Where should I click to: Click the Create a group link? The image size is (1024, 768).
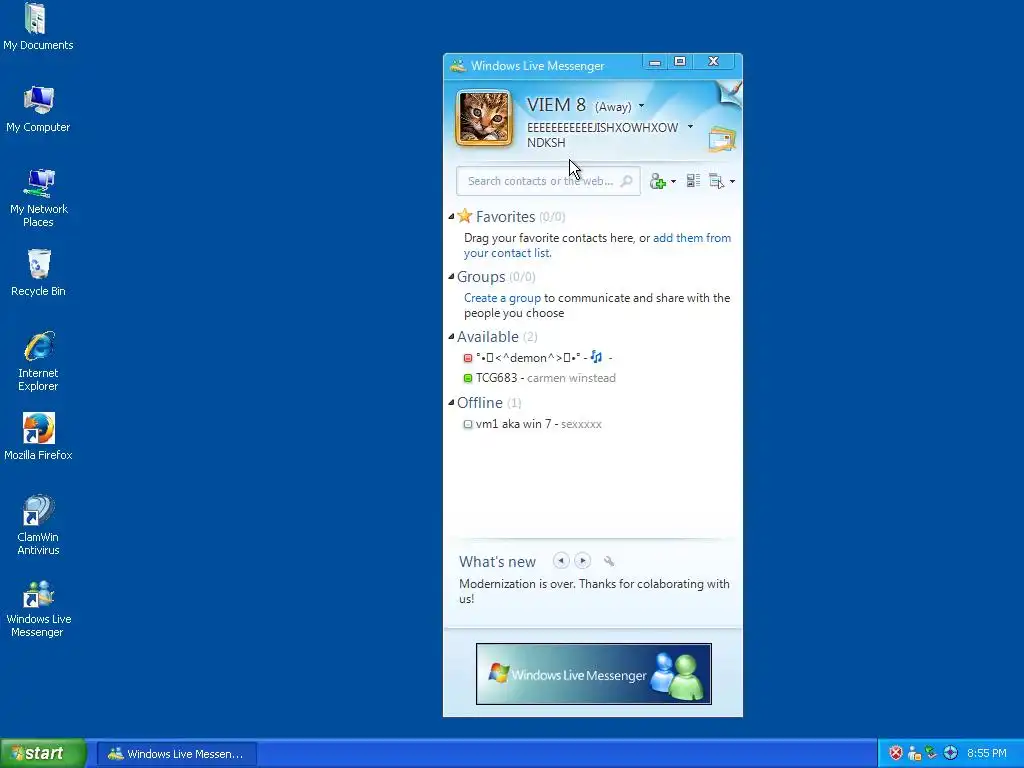(x=502, y=298)
